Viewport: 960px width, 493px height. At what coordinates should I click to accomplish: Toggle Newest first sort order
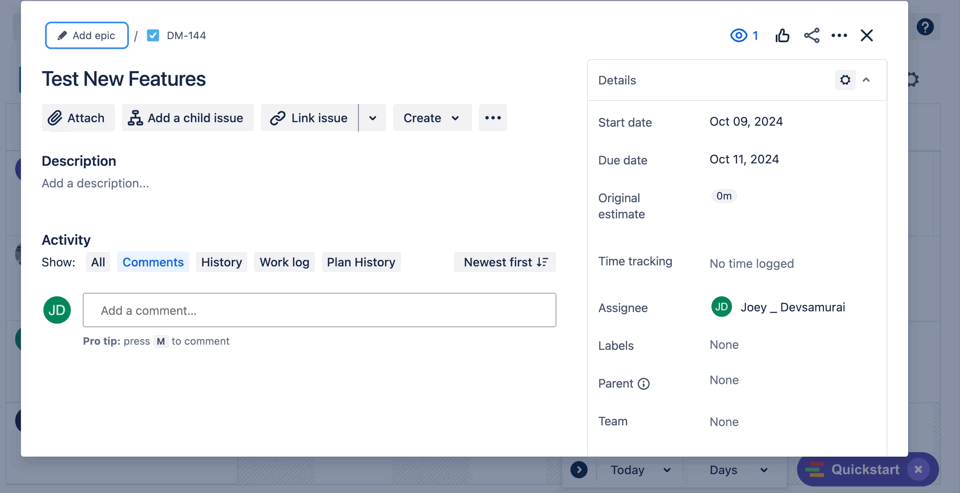[x=505, y=262]
